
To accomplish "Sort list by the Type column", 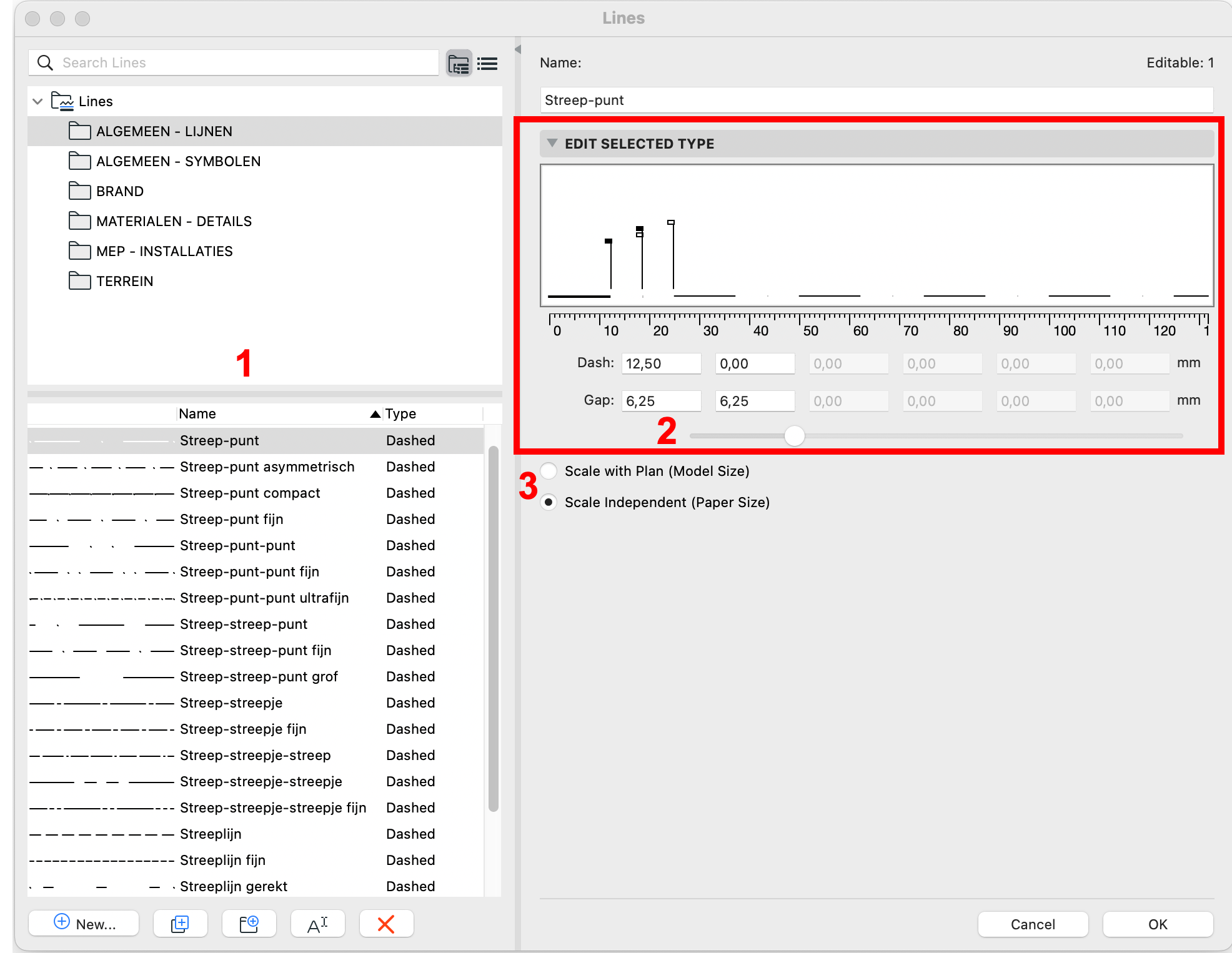I will pos(433,413).
